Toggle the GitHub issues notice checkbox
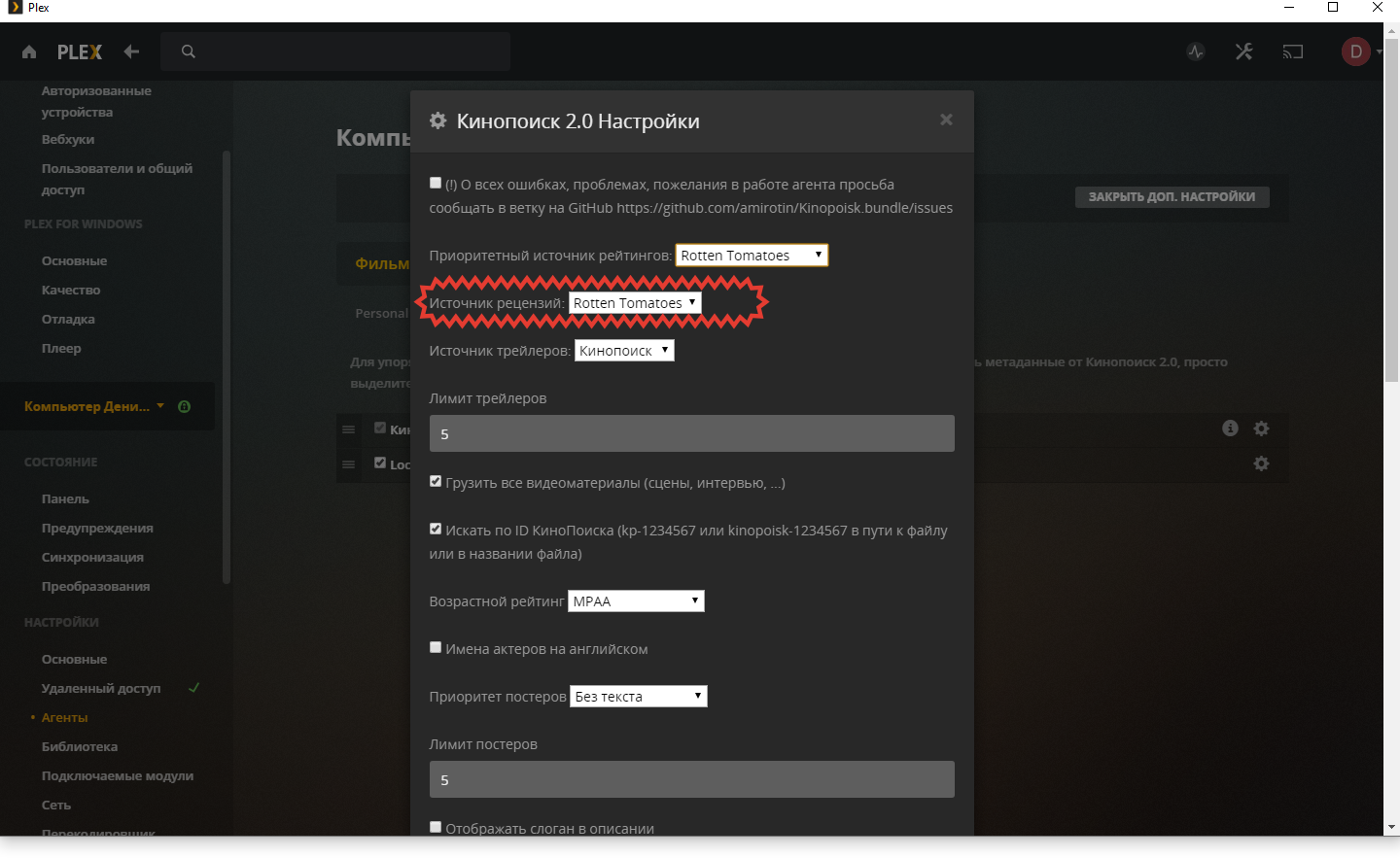1400x858 pixels. [x=436, y=183]
